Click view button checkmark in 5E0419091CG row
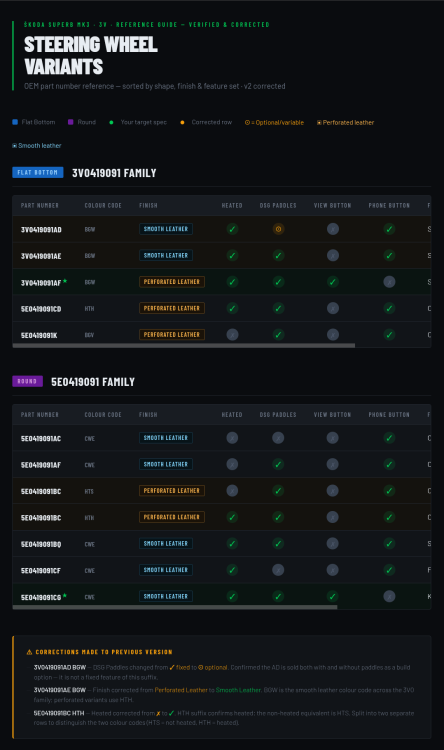Viewport: 444px width, 750px height. click(x=333, y=596)
